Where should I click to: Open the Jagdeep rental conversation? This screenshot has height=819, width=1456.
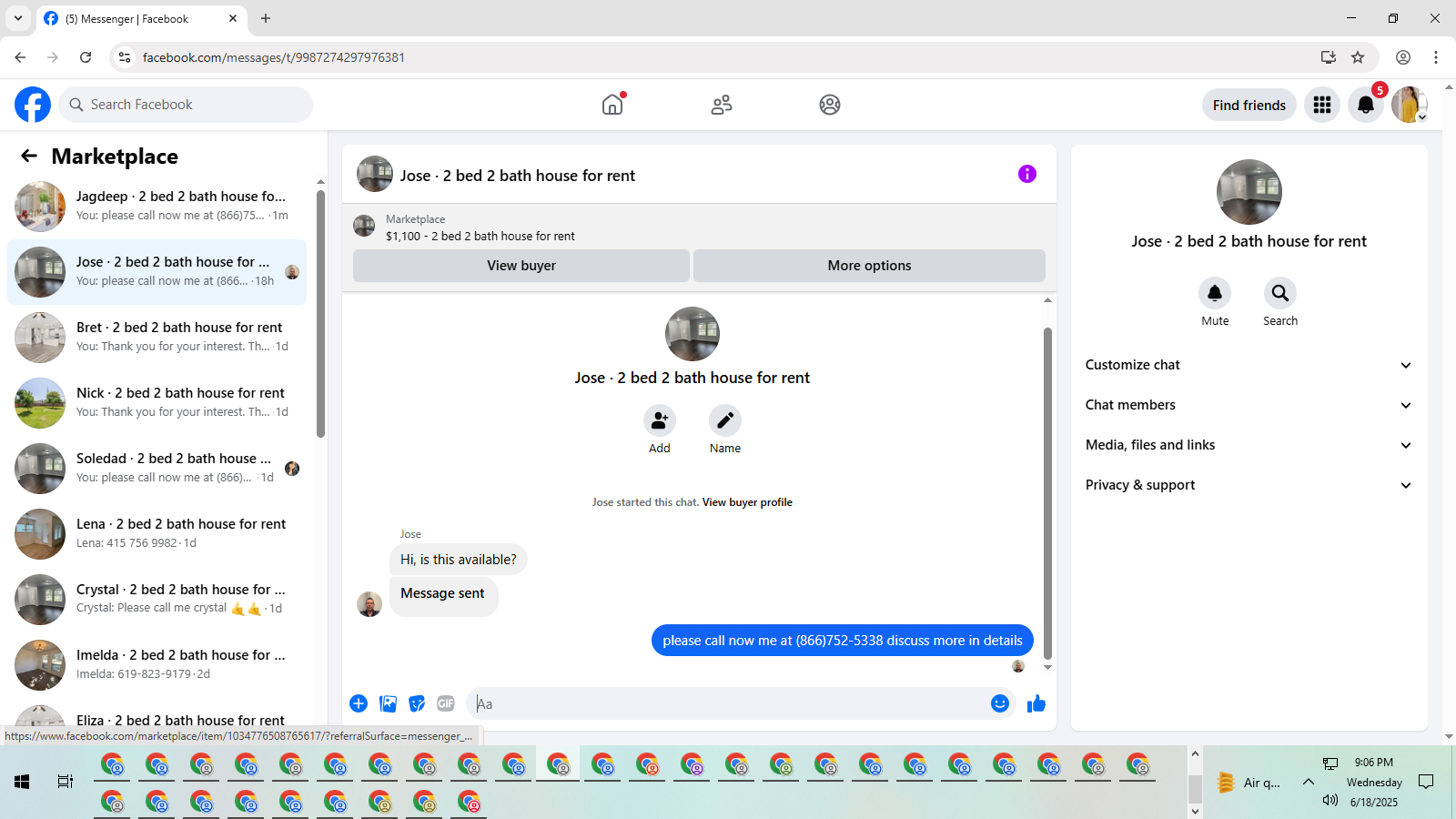coord(157,207)
